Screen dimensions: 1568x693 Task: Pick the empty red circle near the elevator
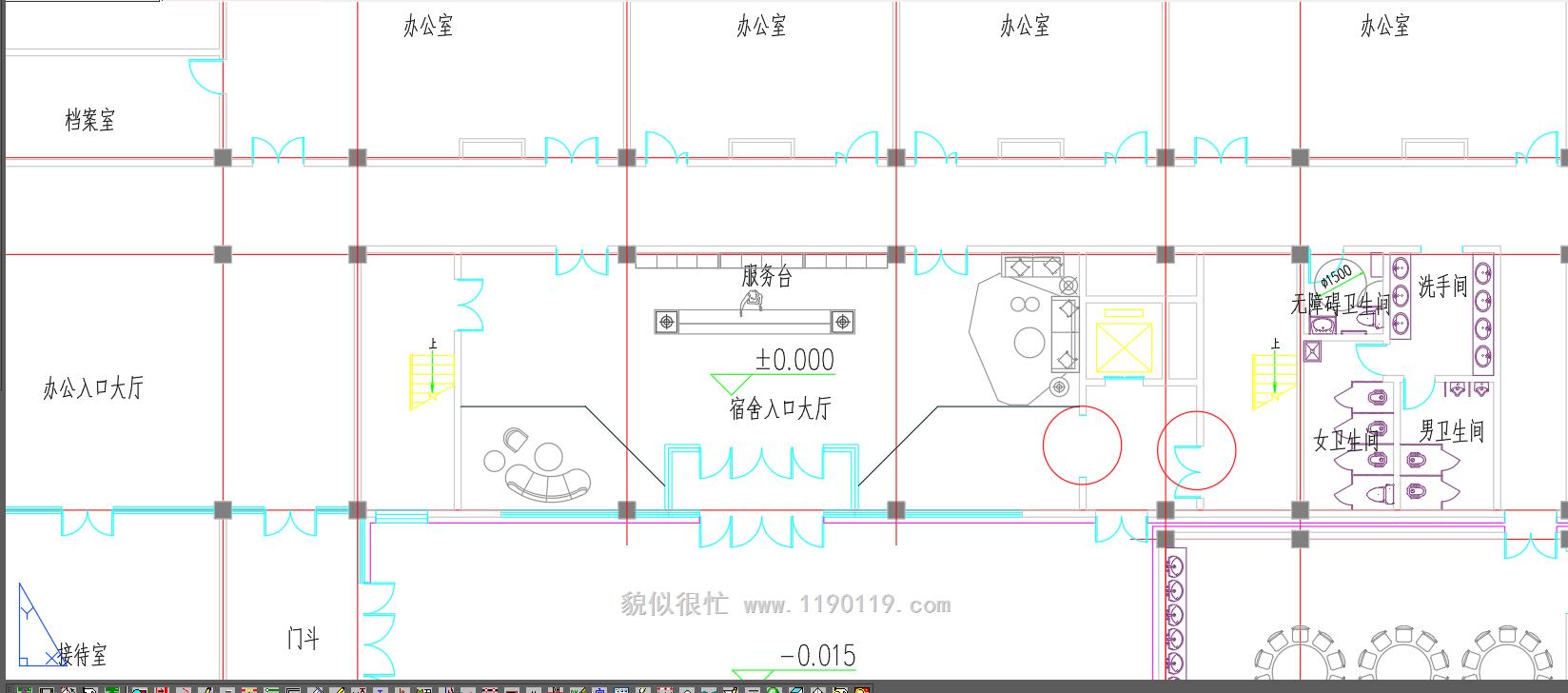[1082, 445]
